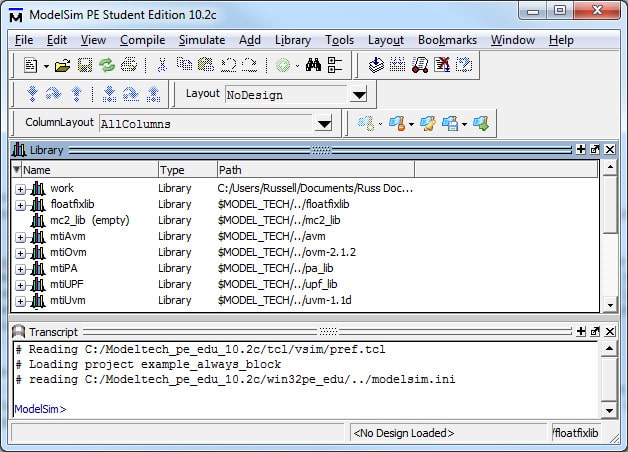Open the File menu

[x=24, y=40]
